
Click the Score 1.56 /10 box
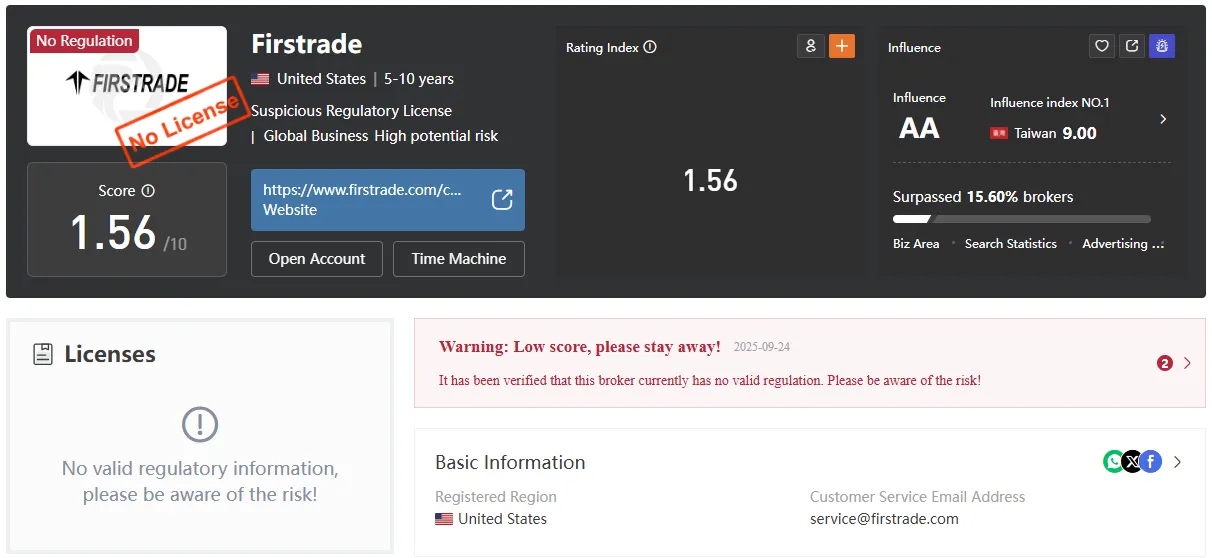[x=127, y=219]
